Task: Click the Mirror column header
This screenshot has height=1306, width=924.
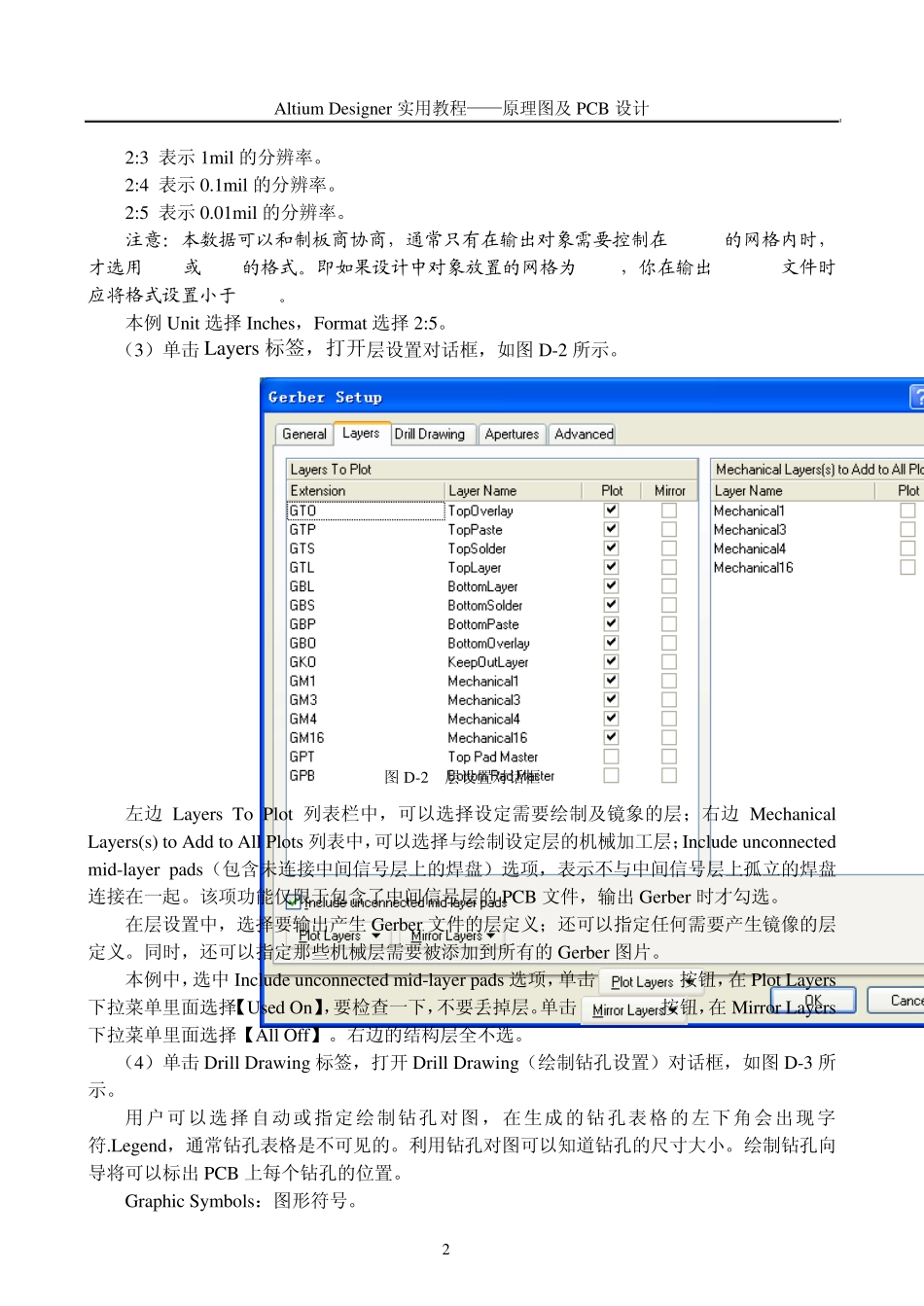Action: (x=669, y=491)
